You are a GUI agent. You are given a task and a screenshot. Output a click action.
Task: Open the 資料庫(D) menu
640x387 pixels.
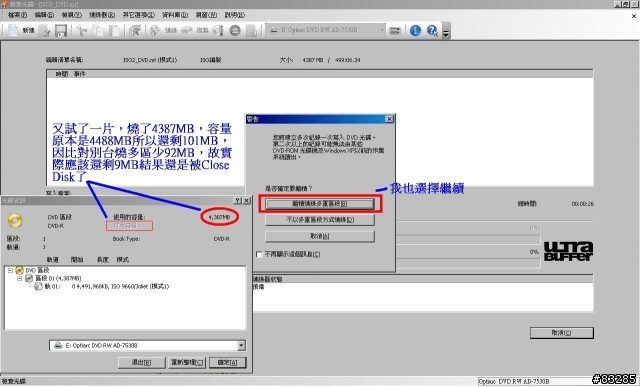coord(175,15)
